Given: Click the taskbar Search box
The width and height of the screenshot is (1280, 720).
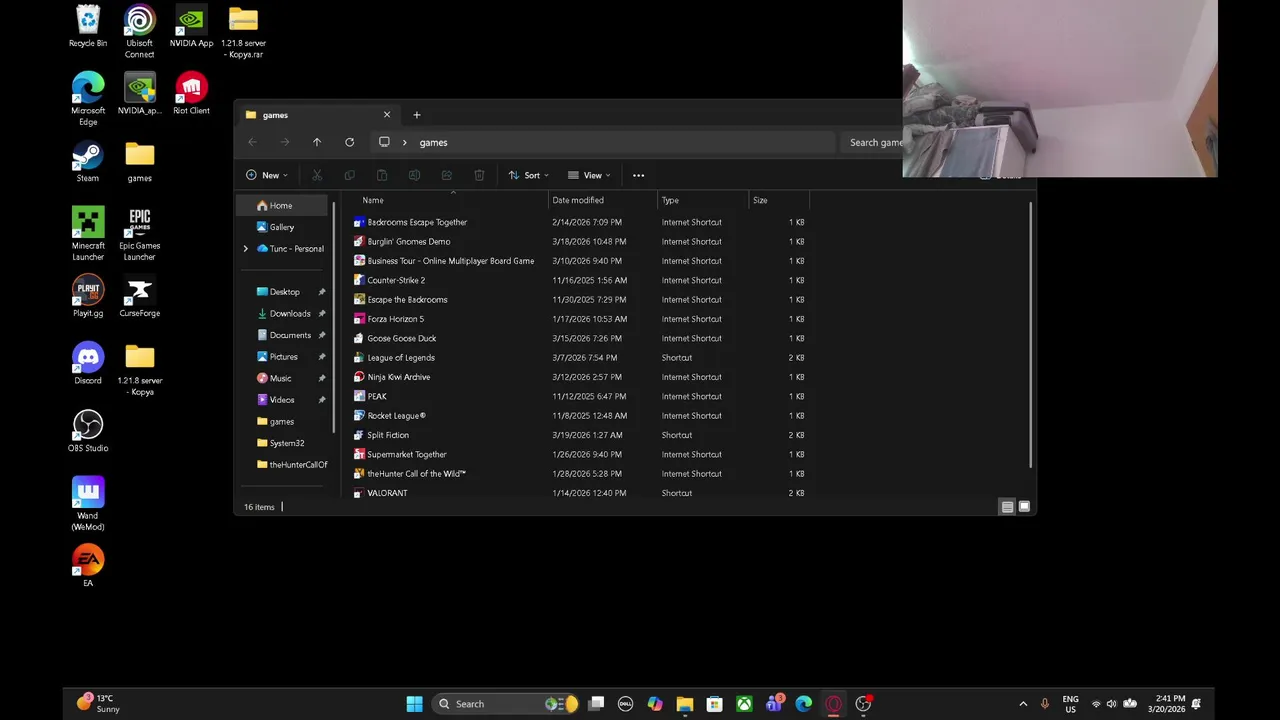Looking at the screenshot, I should (x=507, y=704).
